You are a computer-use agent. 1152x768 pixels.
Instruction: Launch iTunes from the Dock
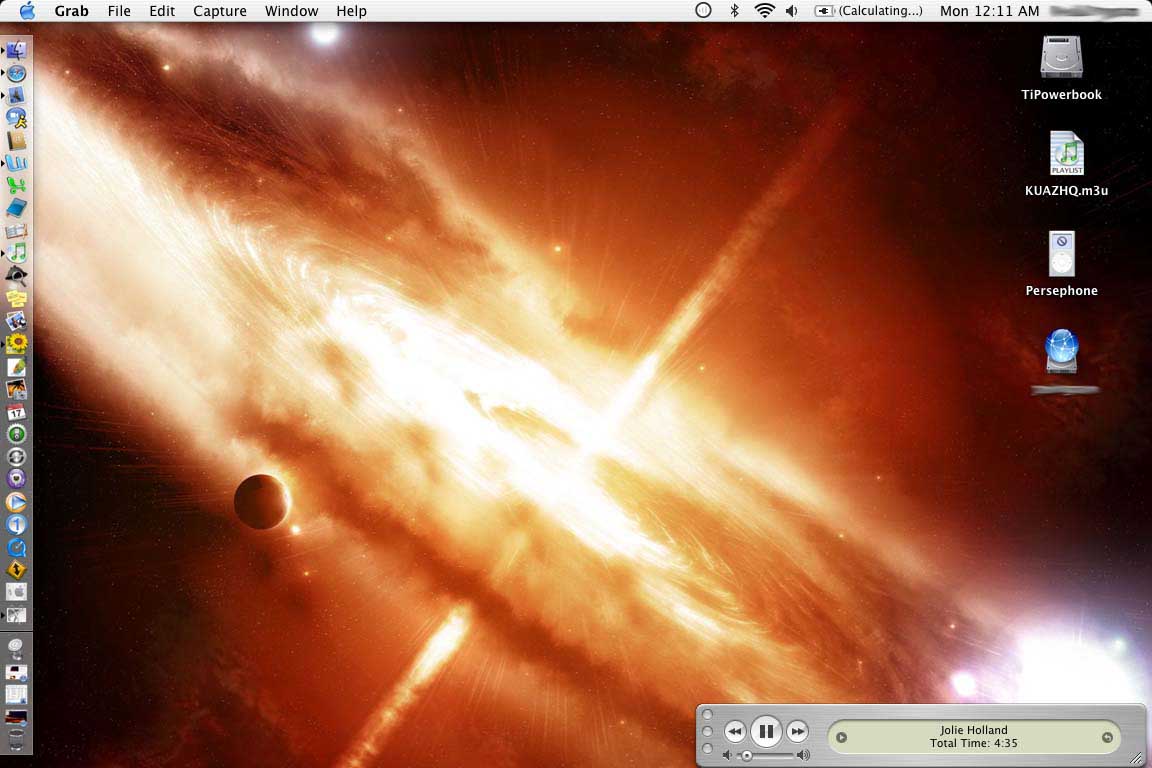pyautogui.click(x=16, y=253)
